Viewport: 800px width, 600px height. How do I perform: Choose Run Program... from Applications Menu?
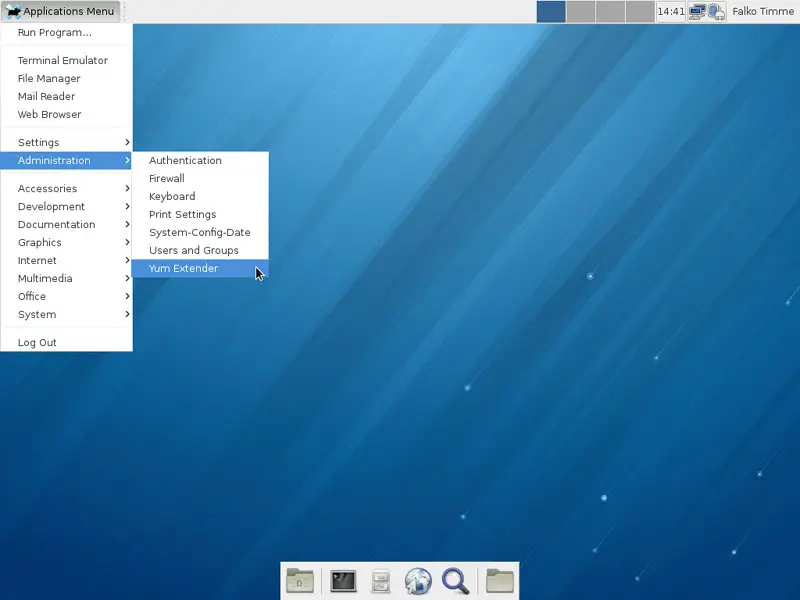click(54, 32)
